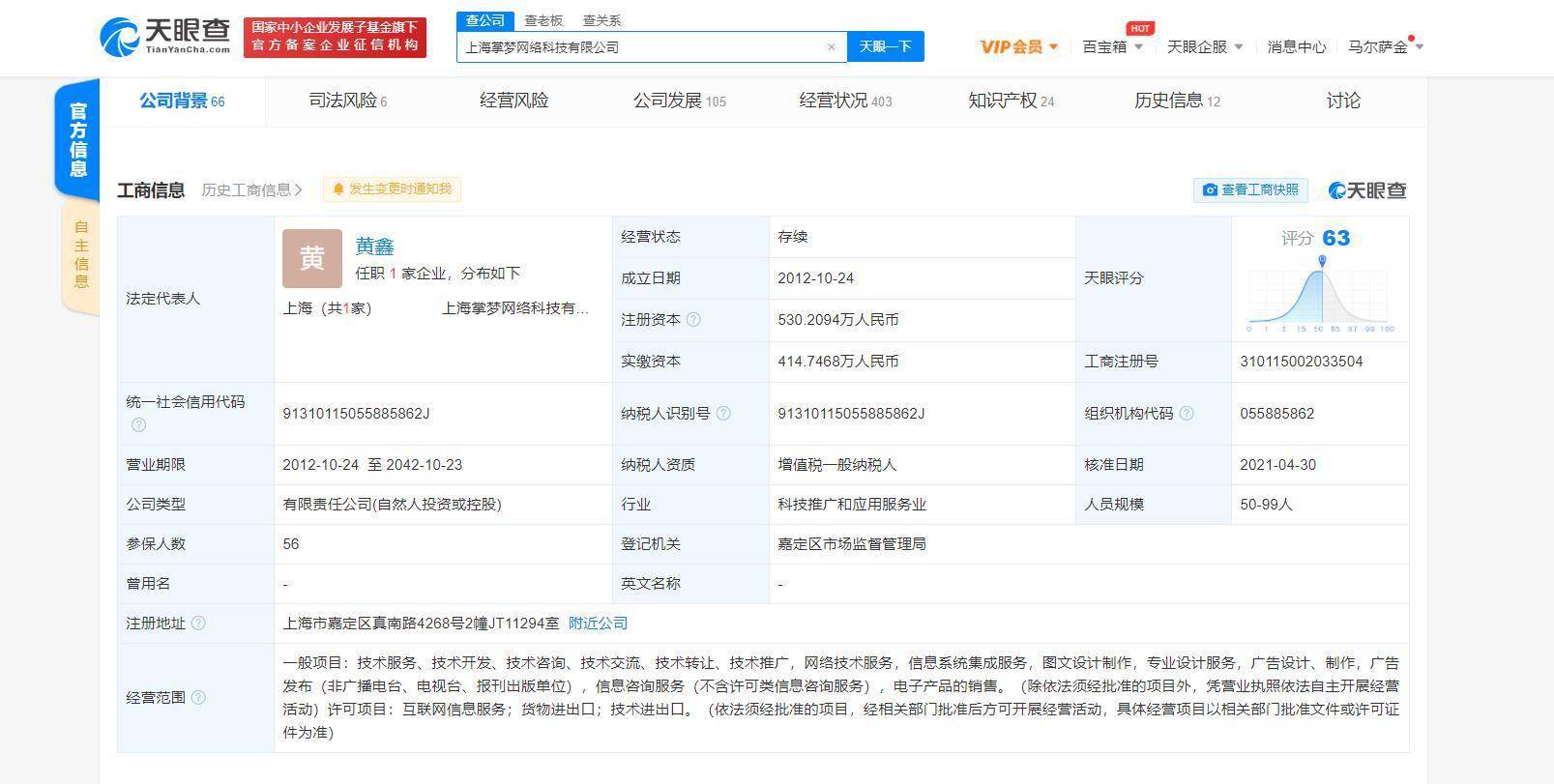Click help icon next to 经营范围
The image size is (1554, 784).
198,698
